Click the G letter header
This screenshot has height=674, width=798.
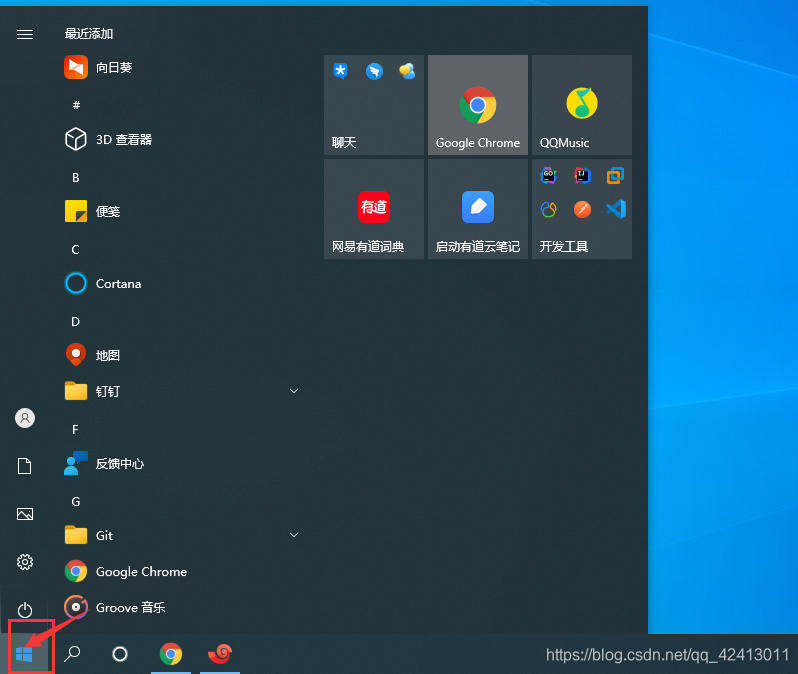pos(75,501)
